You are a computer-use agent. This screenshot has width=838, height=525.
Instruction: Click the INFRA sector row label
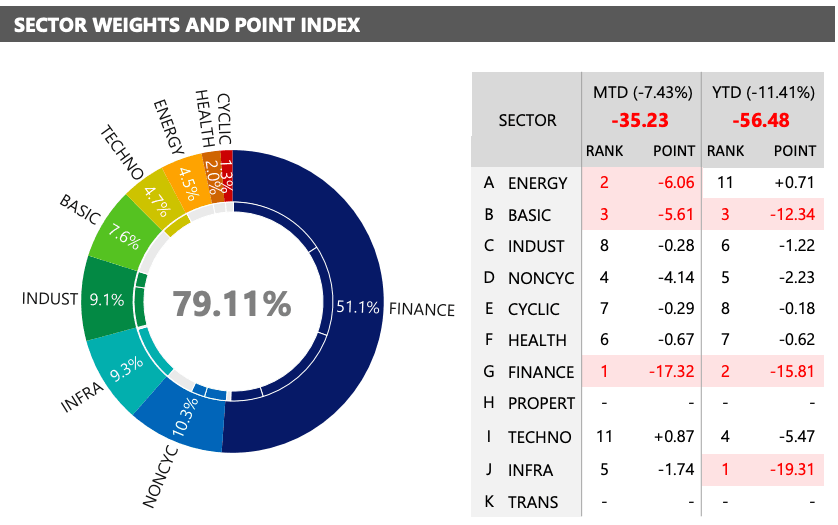[x=530, y=470]
